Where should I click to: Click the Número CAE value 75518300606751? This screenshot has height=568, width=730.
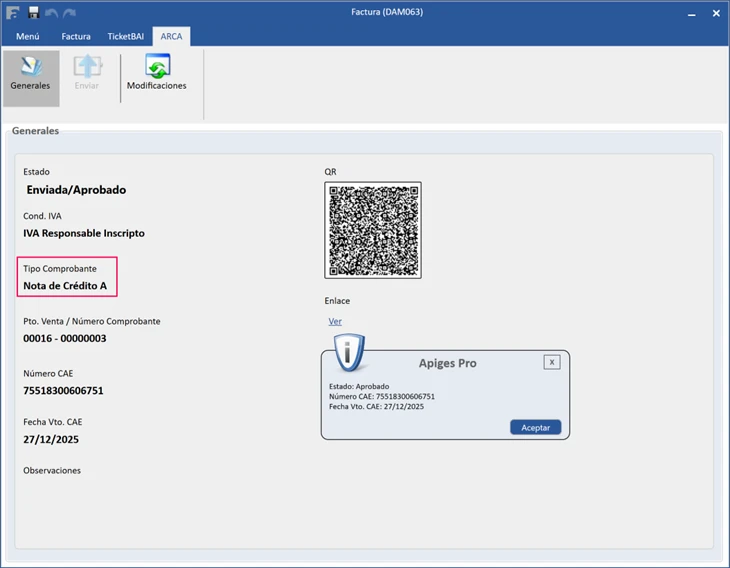[63, 391]
